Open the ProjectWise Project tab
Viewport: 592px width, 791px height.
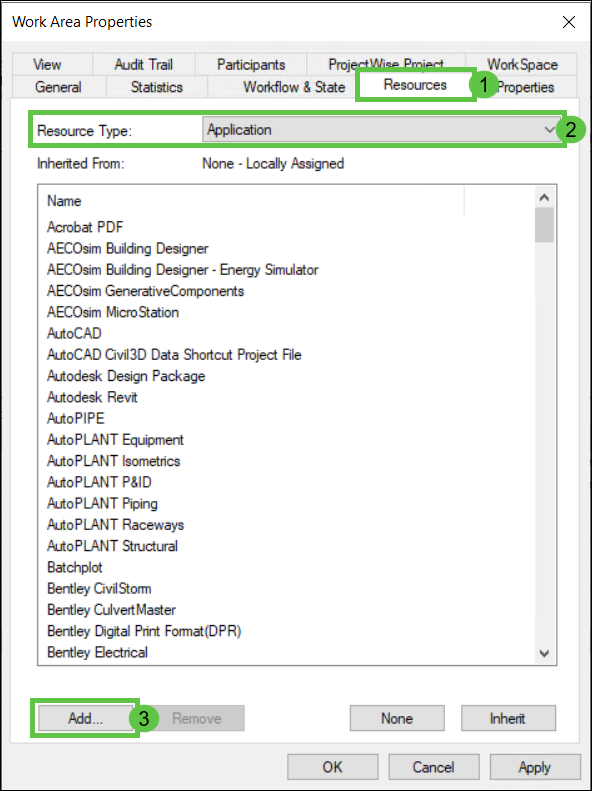coord(386,64)
